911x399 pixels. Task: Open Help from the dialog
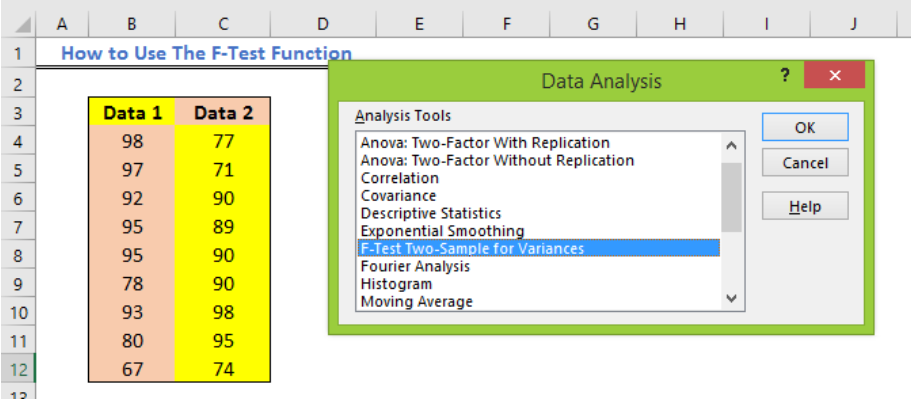(x=805, y=206)
